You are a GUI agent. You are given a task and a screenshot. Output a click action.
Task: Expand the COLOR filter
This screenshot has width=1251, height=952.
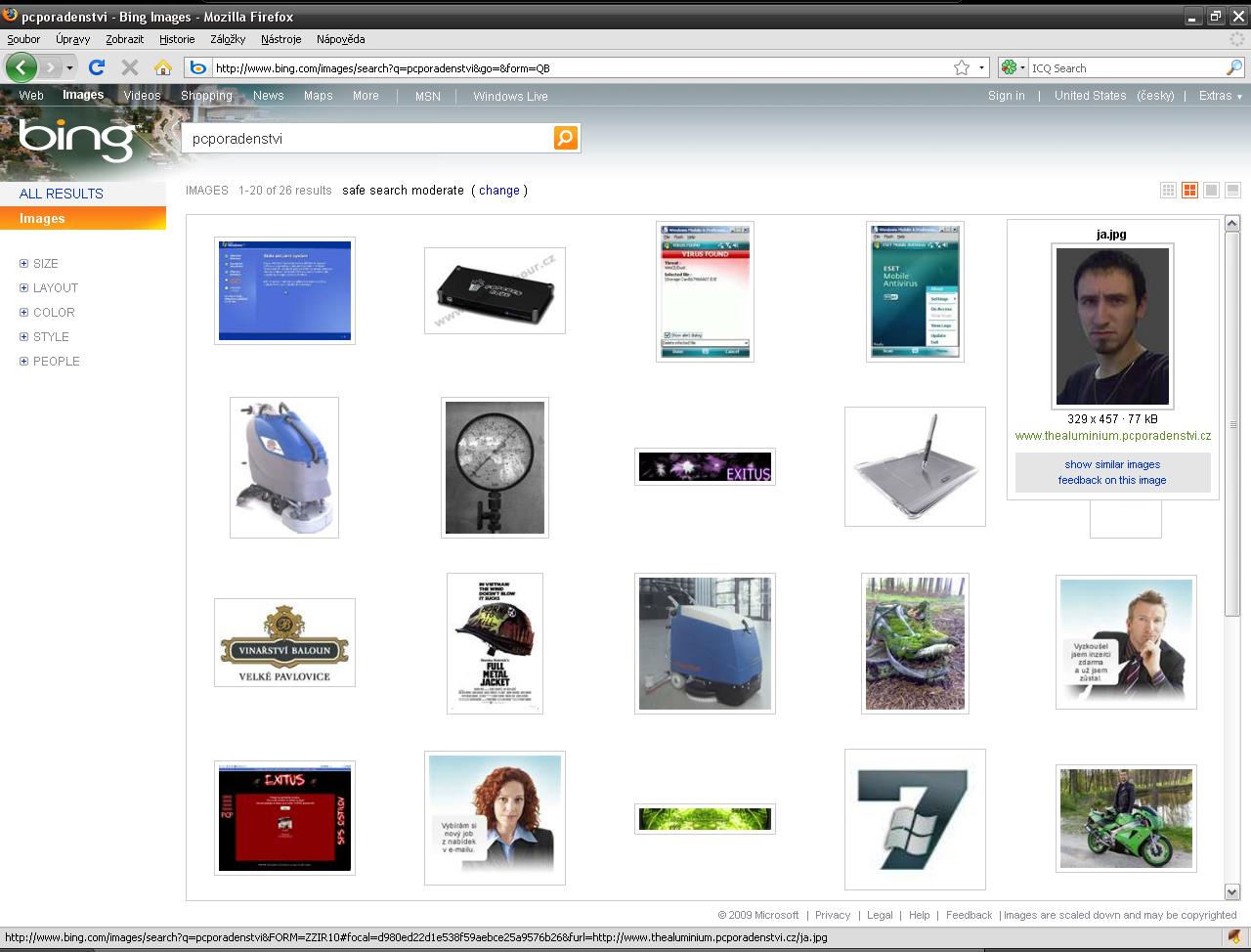pos(24,312)
